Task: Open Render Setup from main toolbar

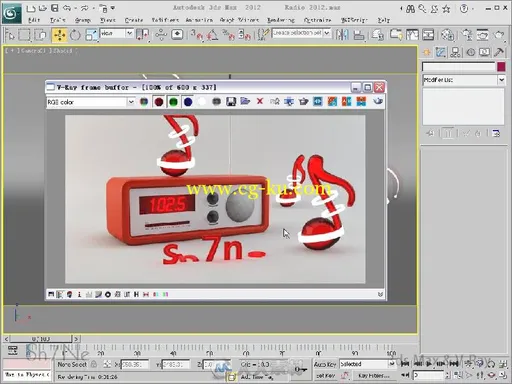Action: pyautogui.click(x=467, y=35)
